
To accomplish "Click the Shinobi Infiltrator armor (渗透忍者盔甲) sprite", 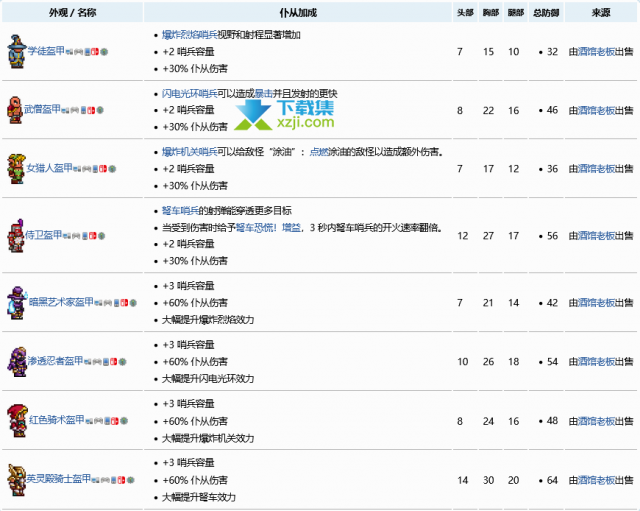I will (15, 361).
